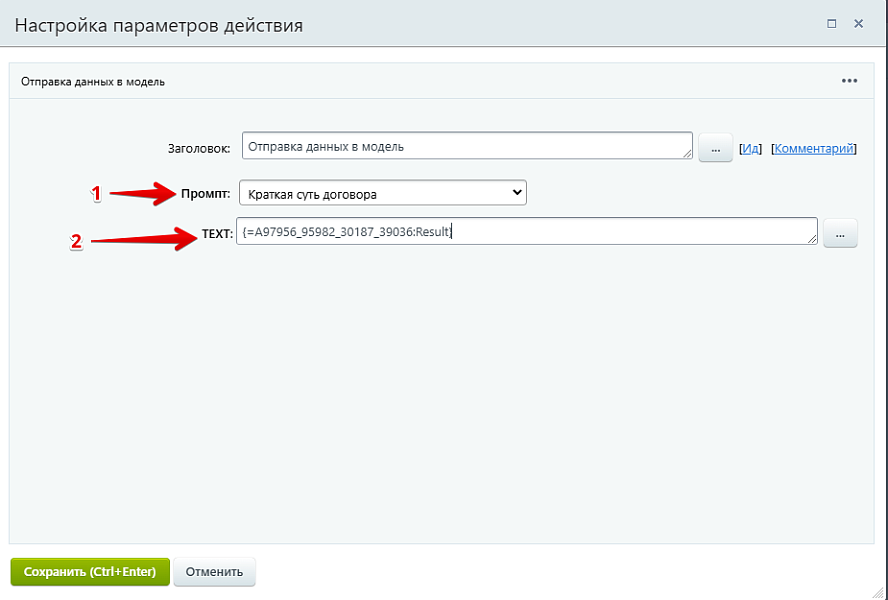
Task: Place cursor inside the Заголовок input field
Action: (x=450, y=145)
